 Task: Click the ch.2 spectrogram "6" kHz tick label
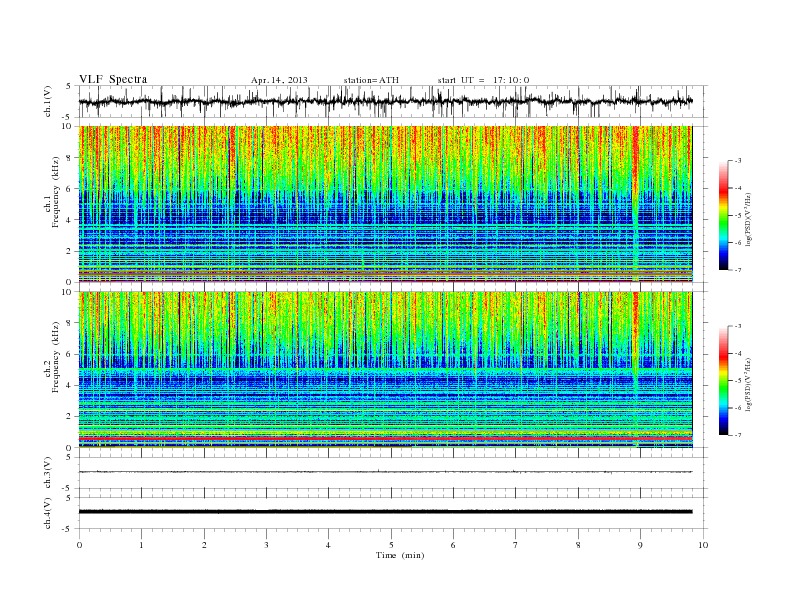[x=69, y=354]
